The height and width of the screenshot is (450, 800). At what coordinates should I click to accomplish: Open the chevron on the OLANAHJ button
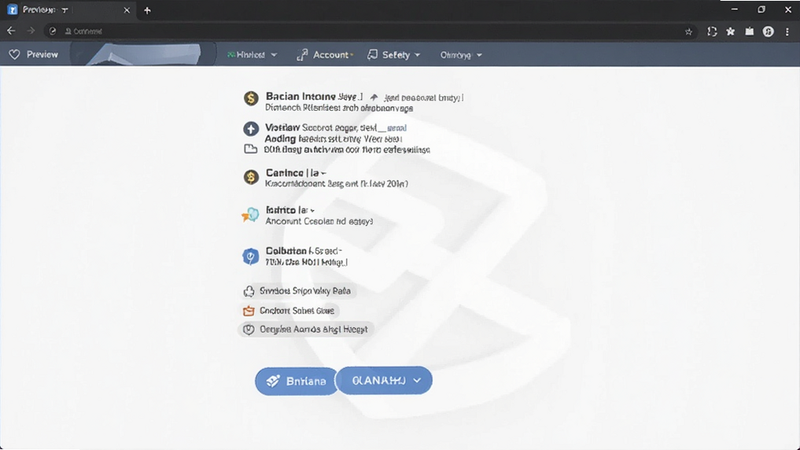tap(417, 380)
